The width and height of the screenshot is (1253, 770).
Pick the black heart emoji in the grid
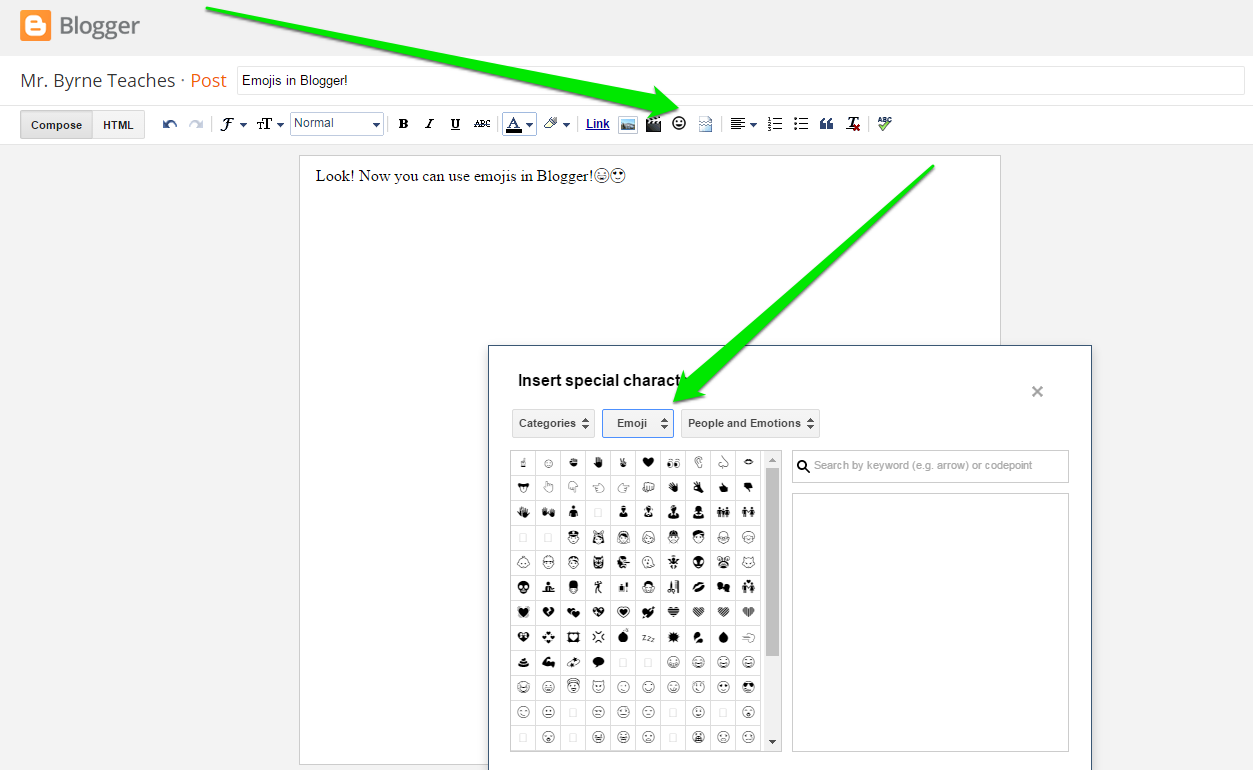coord(648,462)
